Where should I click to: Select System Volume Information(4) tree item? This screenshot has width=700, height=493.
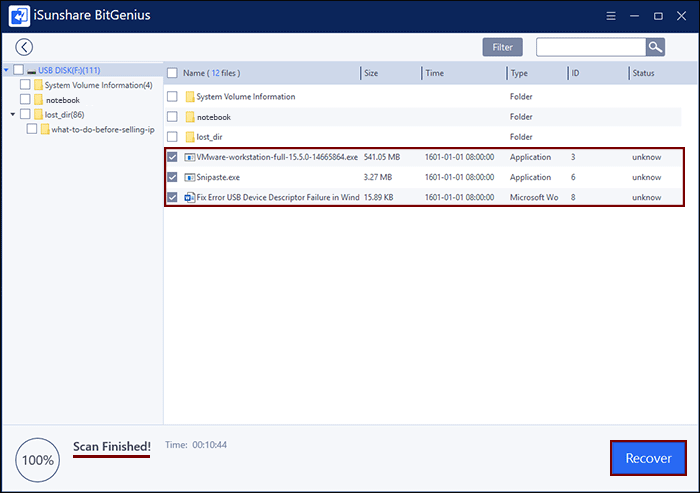pyautogui.click(x=98, y=85)
